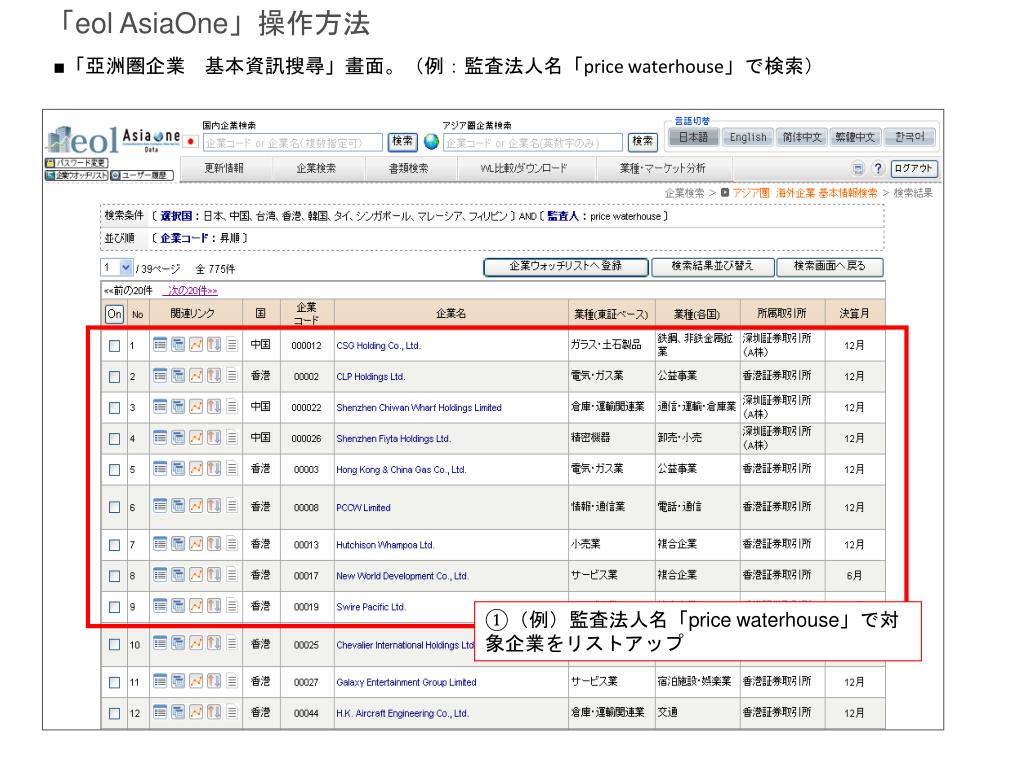
Task: Click the up-down arrows icon for CLP Holdings
Action: point(214,376)
